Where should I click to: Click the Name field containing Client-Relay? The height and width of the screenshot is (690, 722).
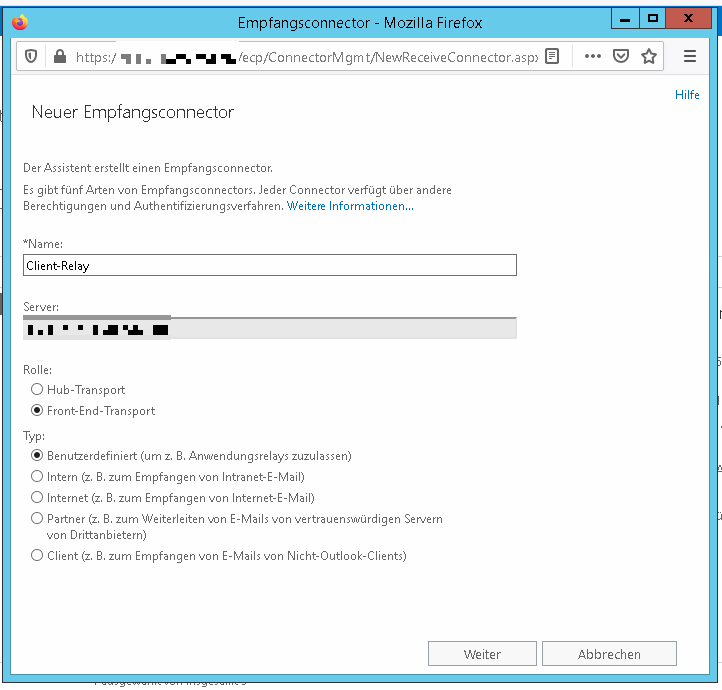pyautogui.click(x=269, y=265)
